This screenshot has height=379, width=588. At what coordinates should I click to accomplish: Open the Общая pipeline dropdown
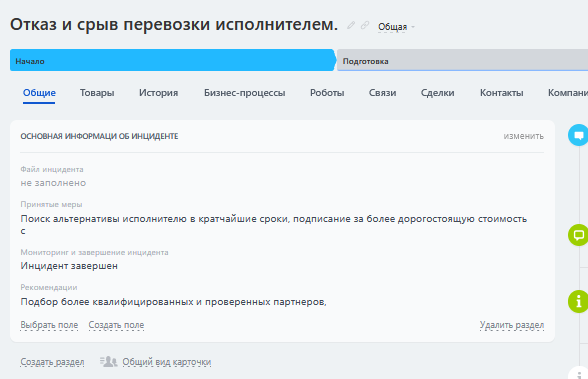[396, 27]
